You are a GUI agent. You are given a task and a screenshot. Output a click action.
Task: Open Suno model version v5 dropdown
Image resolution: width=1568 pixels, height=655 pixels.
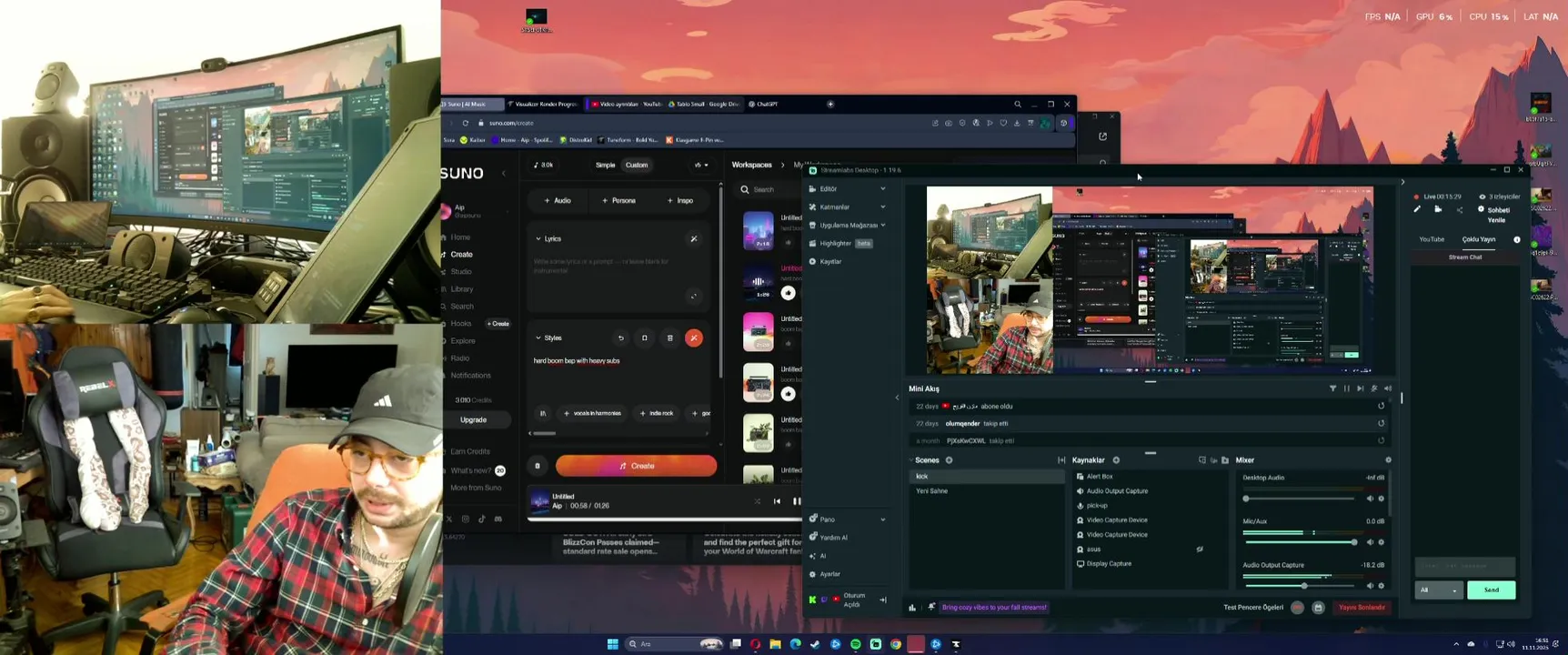[x=701, y=166]
